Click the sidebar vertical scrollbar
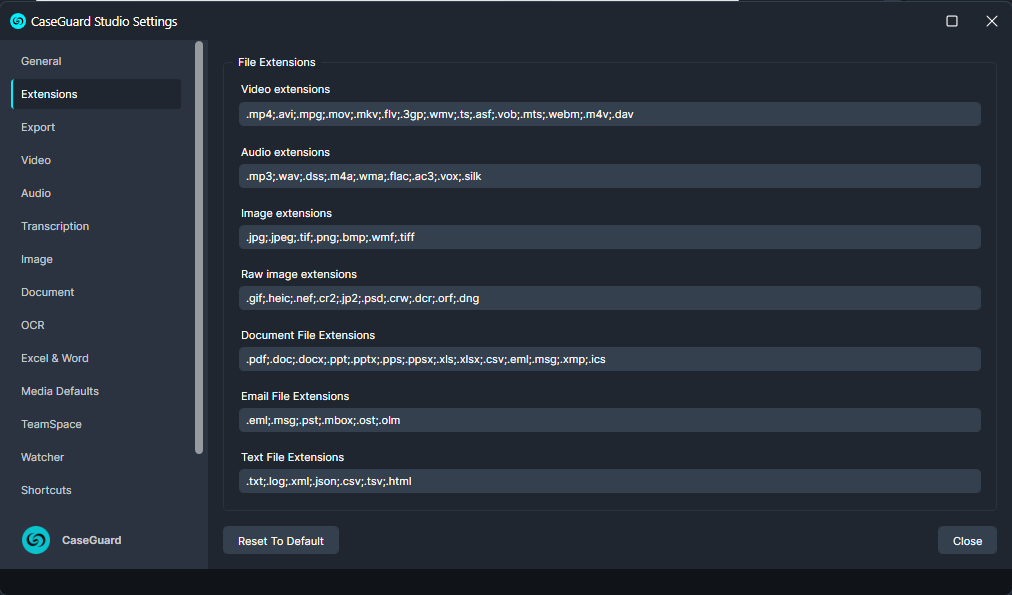This screenshot has width=1012, height=595. click(199, 250)
